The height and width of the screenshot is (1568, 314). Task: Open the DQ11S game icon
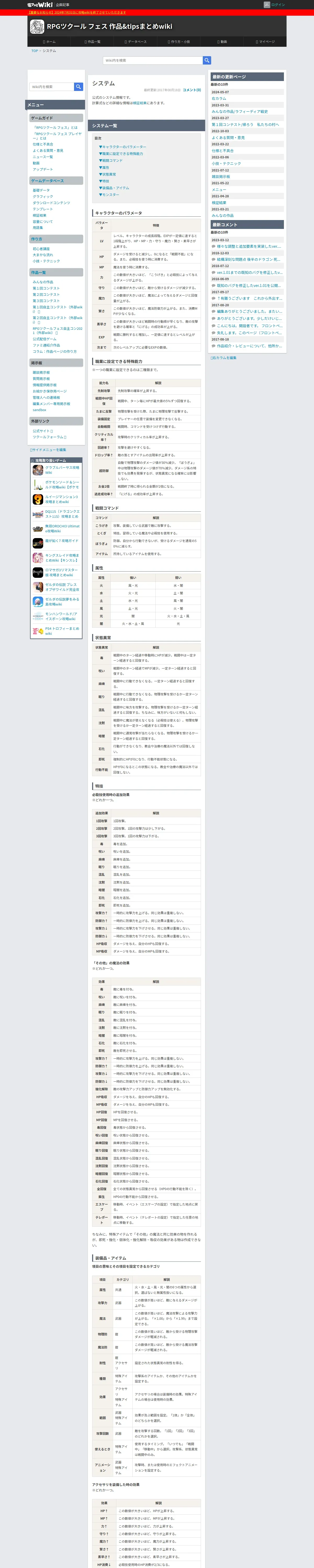38,514
